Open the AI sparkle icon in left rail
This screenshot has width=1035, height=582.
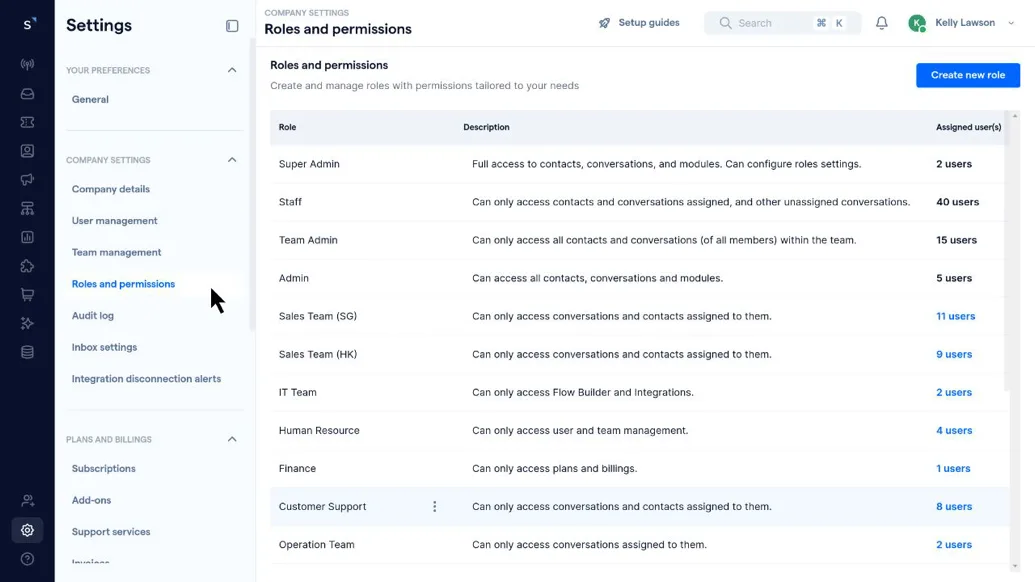[27, 323]
